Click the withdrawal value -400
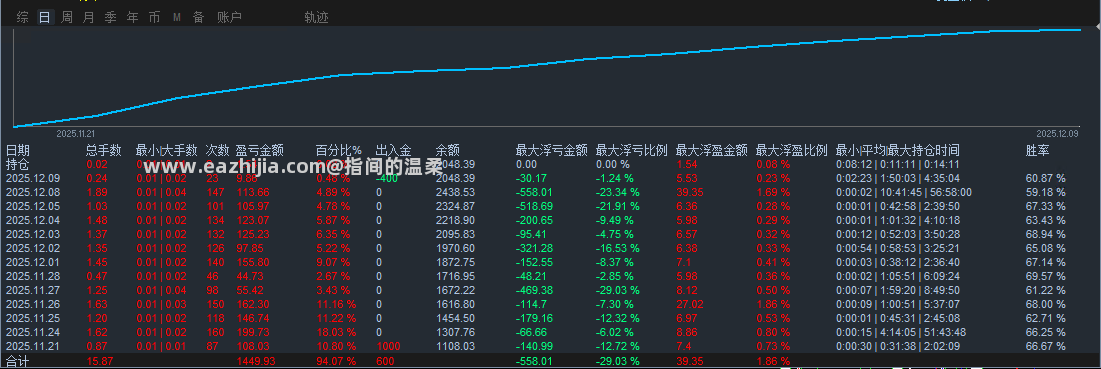Viewport: 1101px width, 369px height. pos(386,178)
